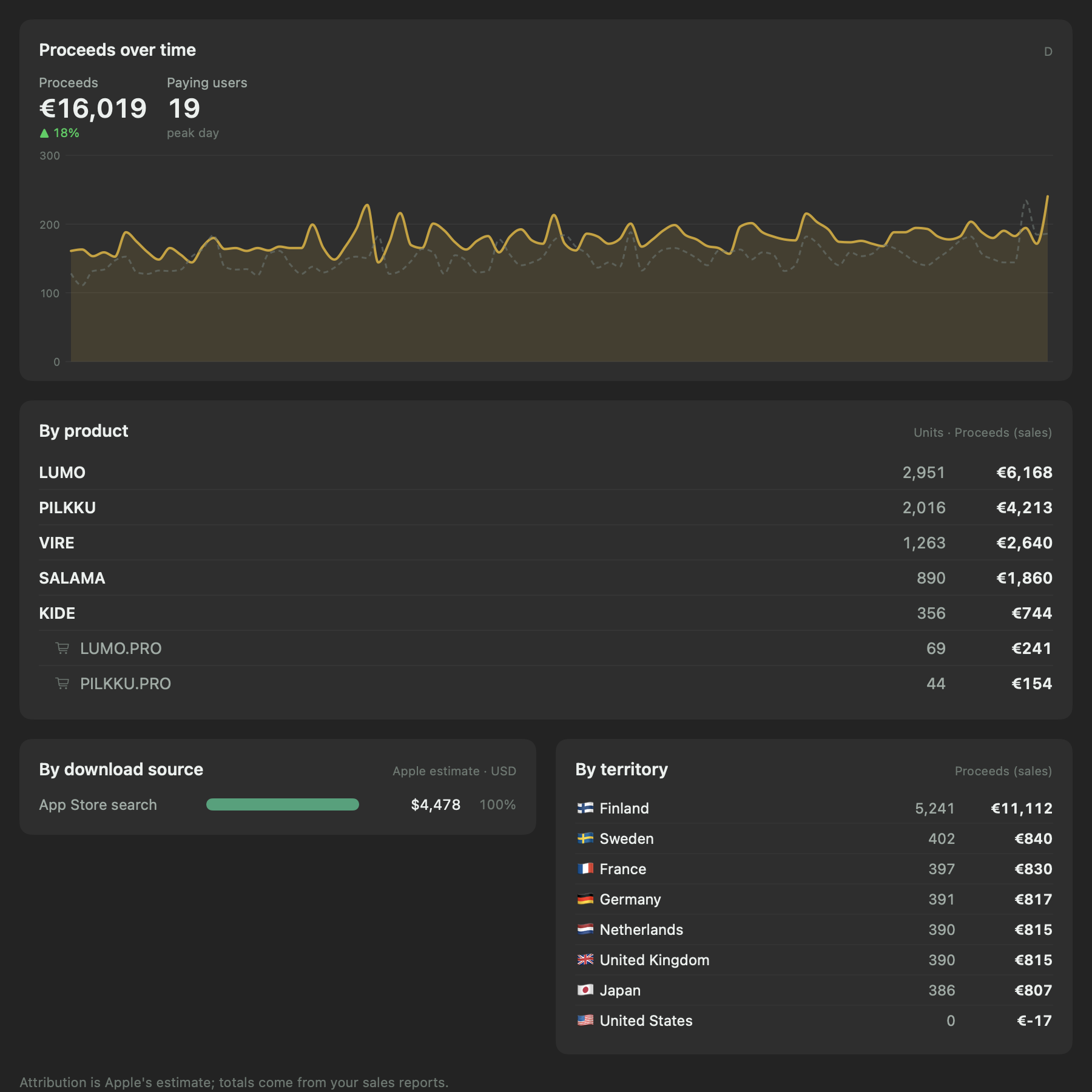
Task: Open the PILKKU product row
Action: (x=546, y=508)
